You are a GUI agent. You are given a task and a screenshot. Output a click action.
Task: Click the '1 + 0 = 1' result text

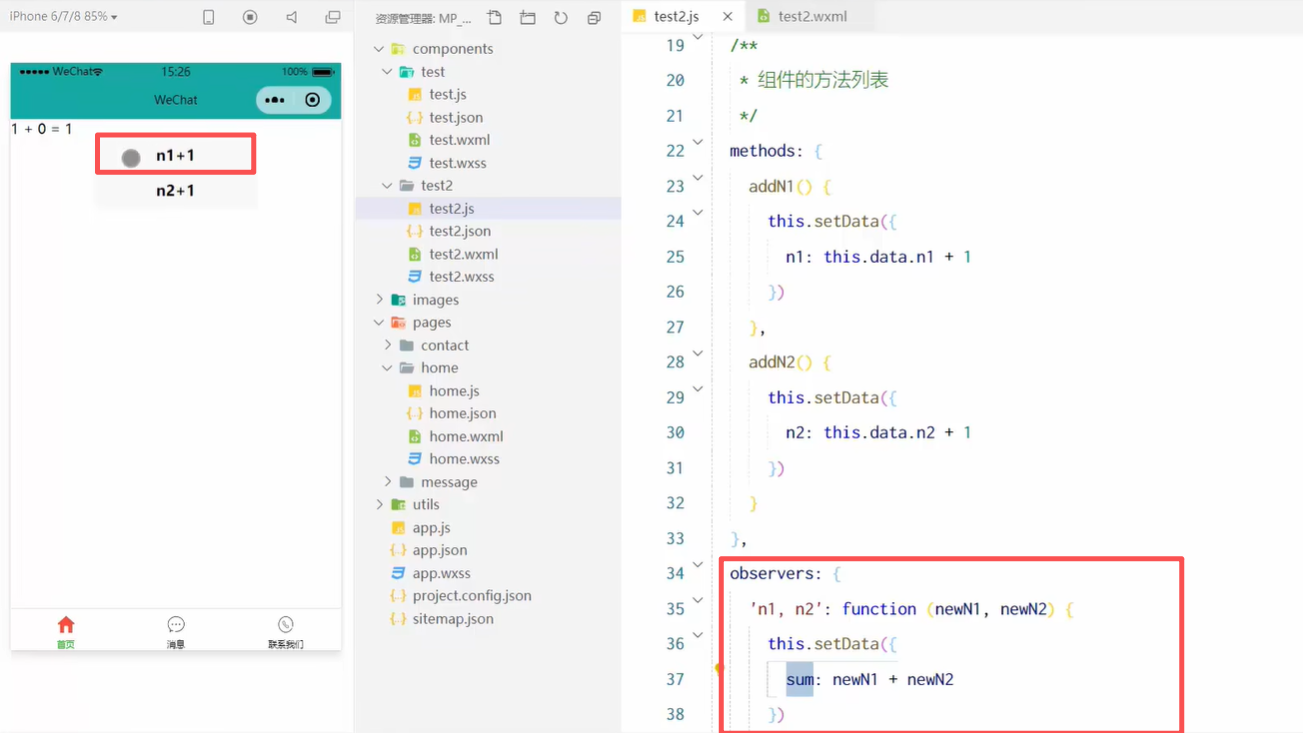[41, 129]
